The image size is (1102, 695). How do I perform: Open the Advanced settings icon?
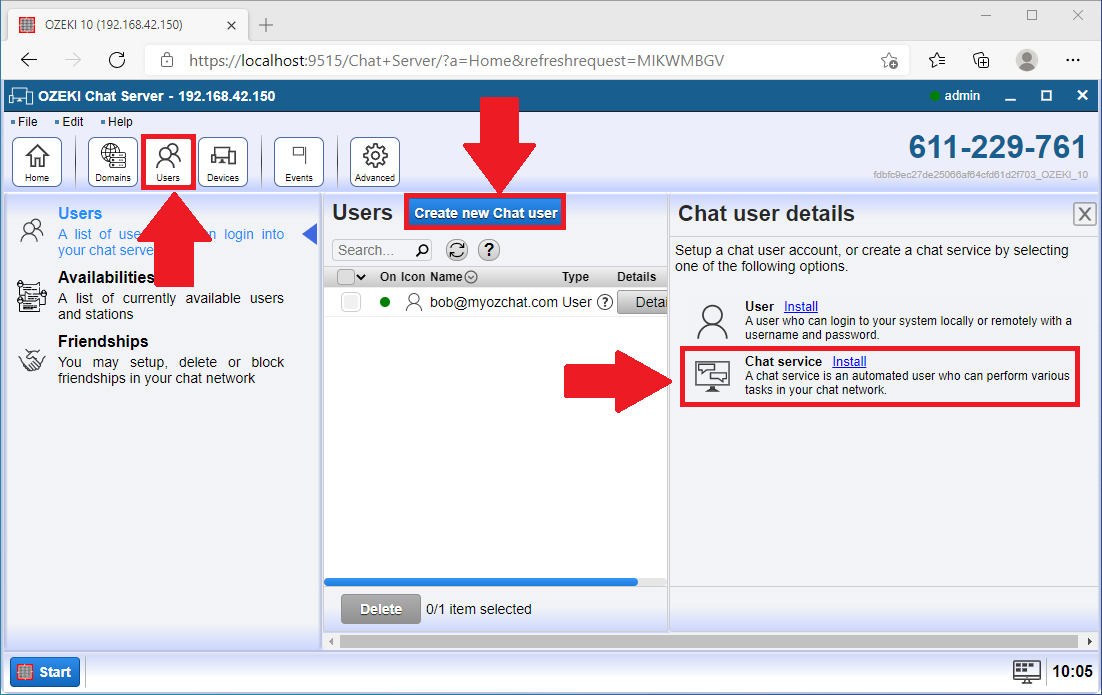(374, 160)
